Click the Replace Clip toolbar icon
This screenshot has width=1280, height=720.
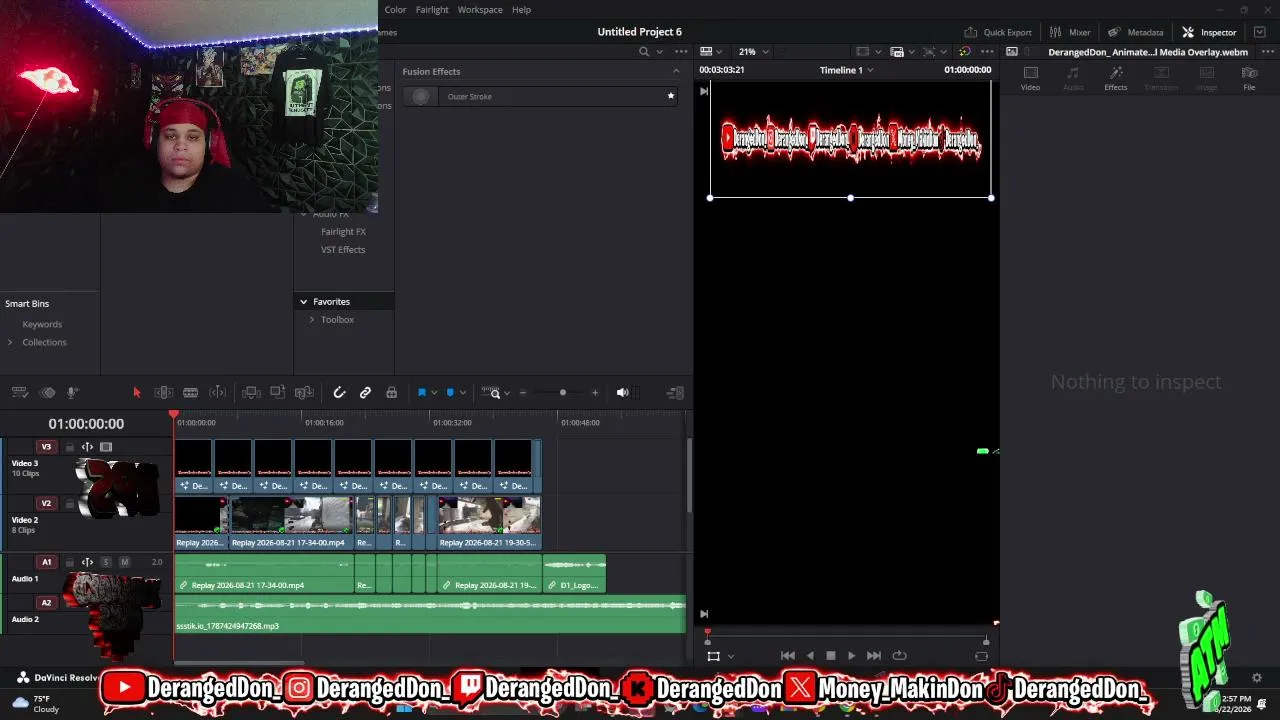pyautogui.click(x=304, y=393)
